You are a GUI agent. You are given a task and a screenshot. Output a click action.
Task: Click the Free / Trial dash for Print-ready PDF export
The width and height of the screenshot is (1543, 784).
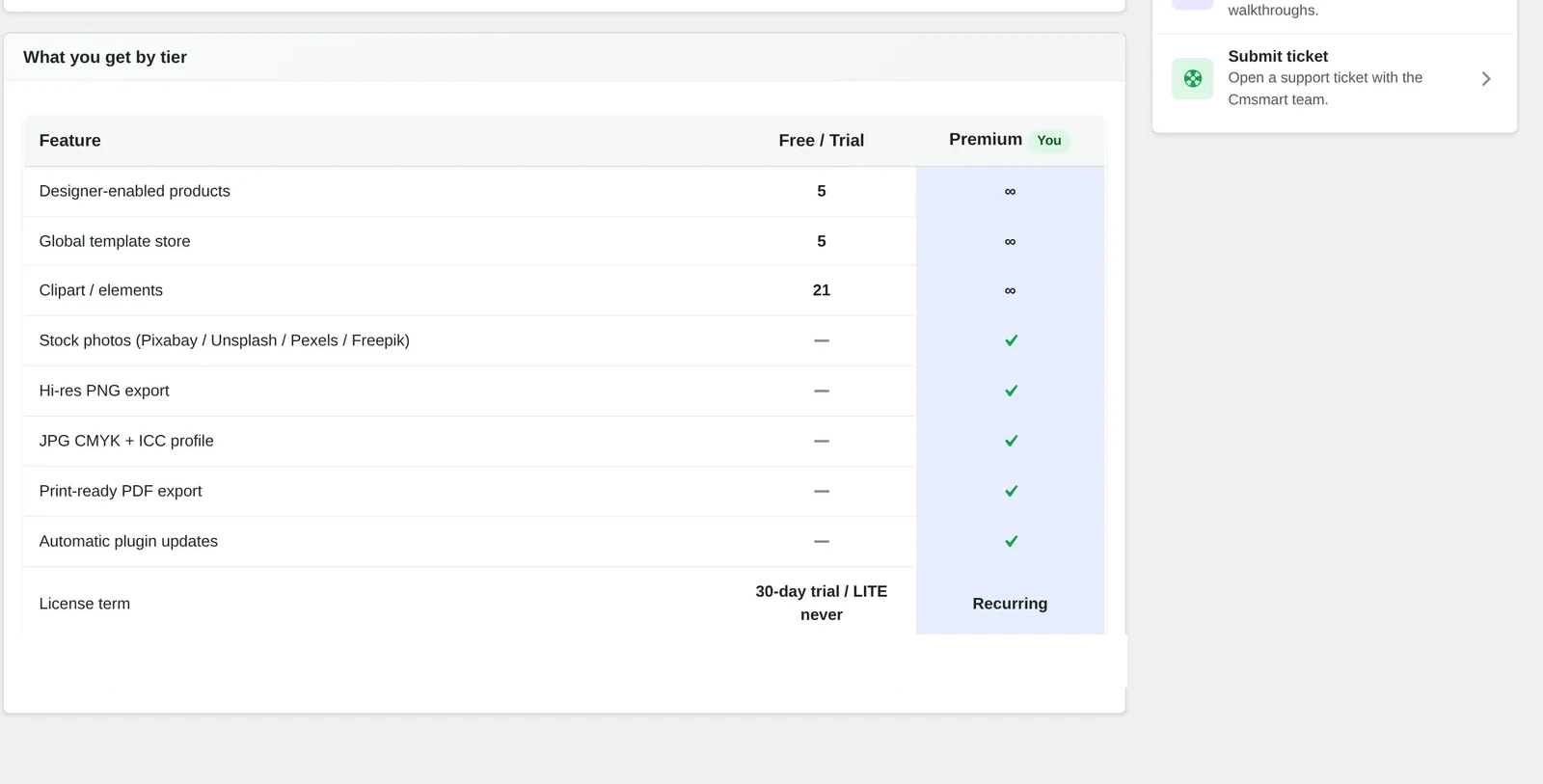coord(822,491)
